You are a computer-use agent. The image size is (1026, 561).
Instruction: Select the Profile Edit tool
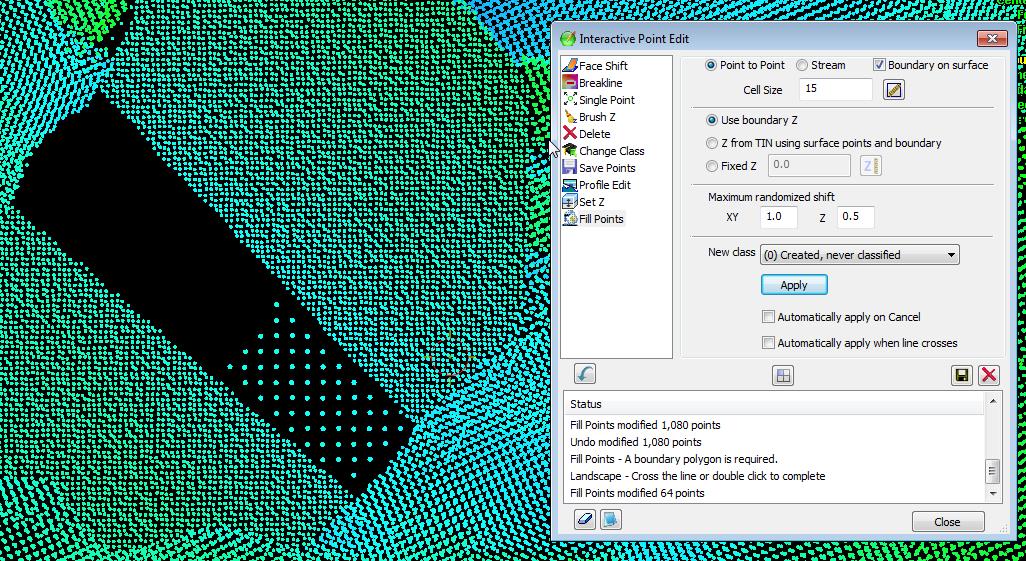tap(596, 185)
